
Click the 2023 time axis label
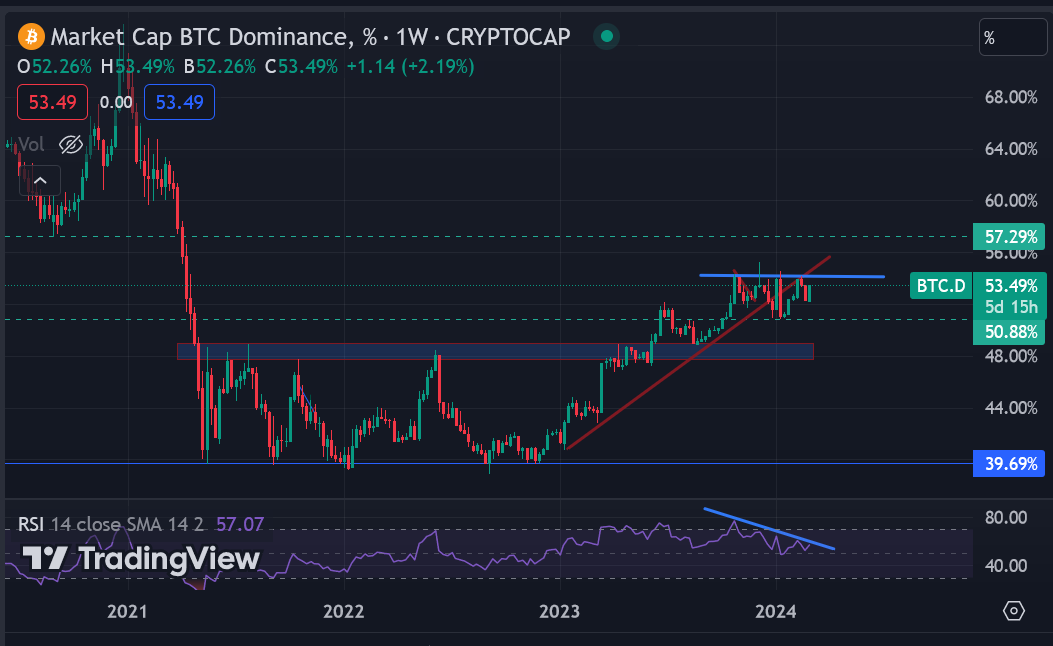coord(559,611)
